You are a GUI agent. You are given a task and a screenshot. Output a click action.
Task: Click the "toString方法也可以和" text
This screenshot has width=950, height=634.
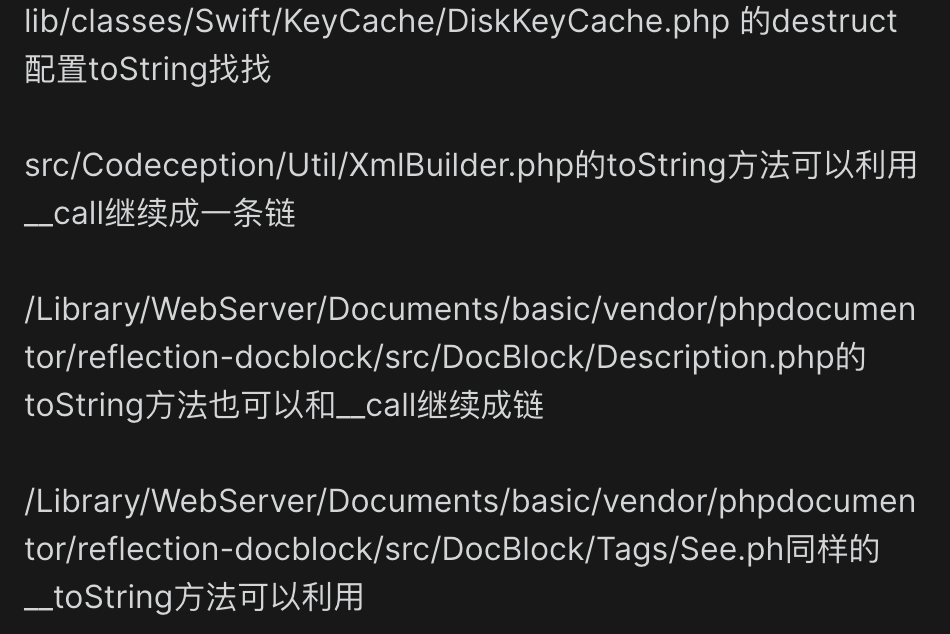pyautogui.click(x=180, y=406)
